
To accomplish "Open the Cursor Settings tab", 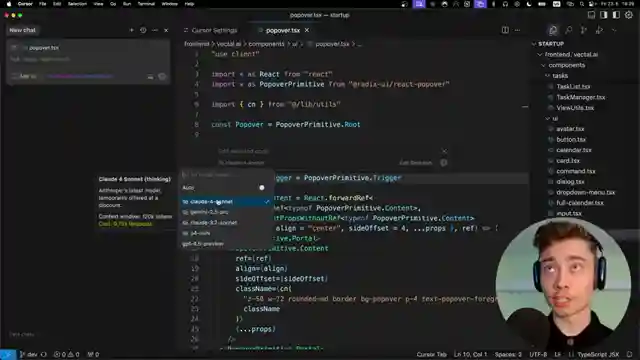I will pos(211,30).
